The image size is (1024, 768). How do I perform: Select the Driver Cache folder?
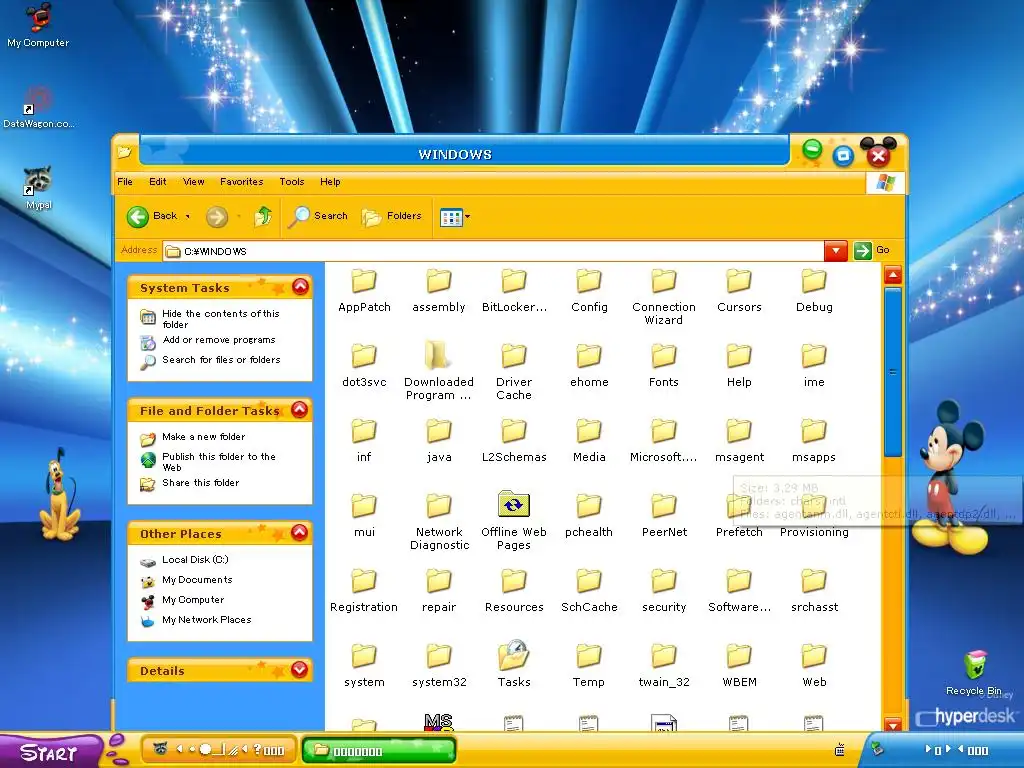pos(514,372)
